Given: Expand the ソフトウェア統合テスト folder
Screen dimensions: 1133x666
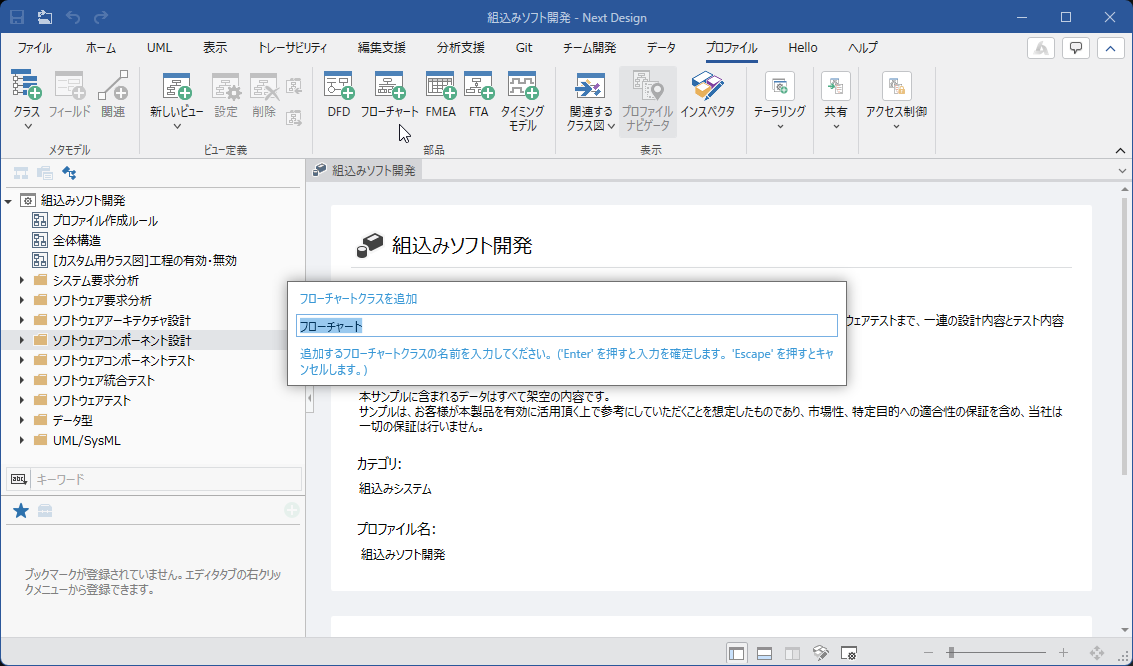Looking at the screenshot, I should click(22, 380).
